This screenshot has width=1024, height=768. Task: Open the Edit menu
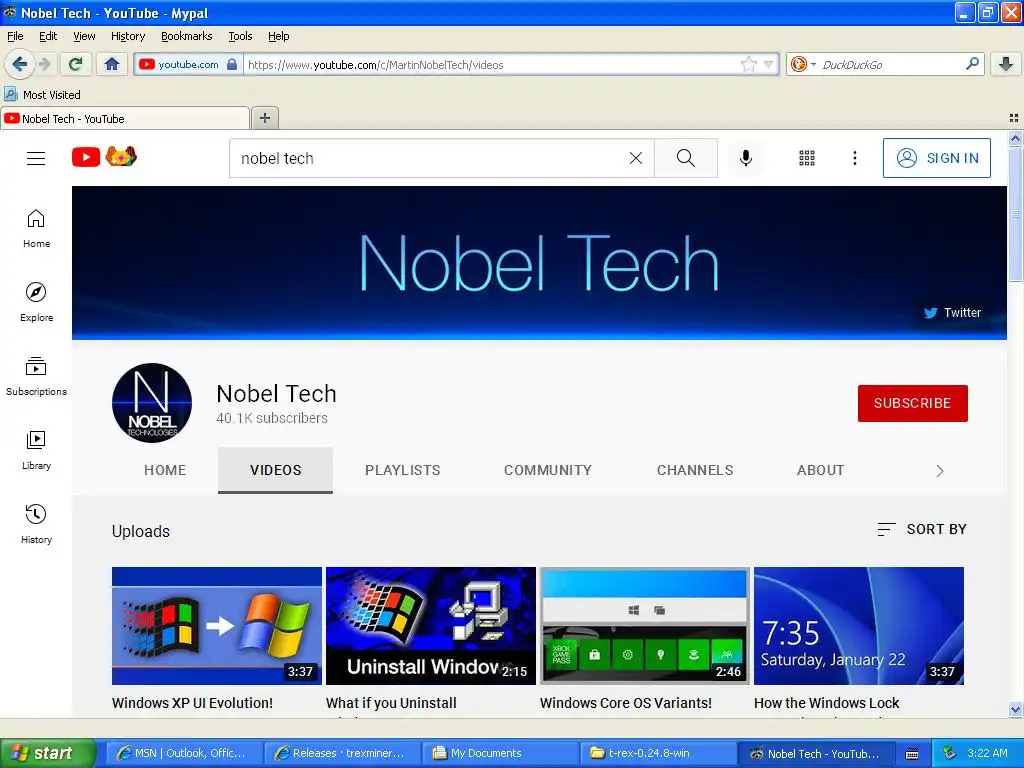click(x=48, y=36)
